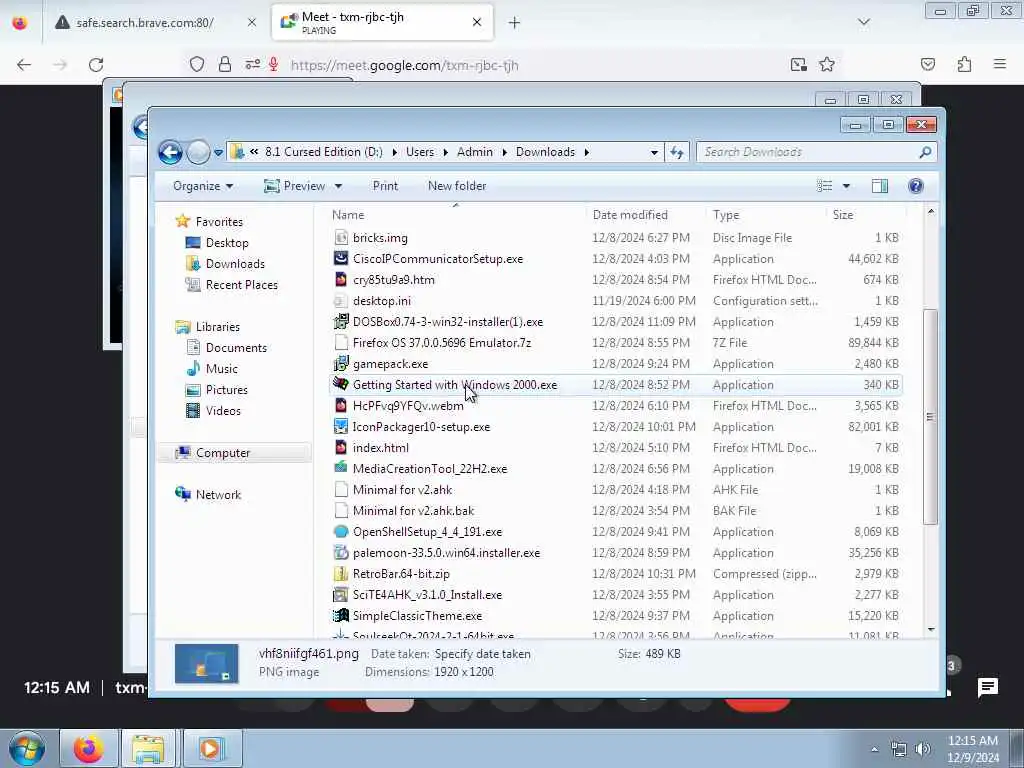Toggle the preview pane icon
1024x768 pixels.
click(880, 186)
